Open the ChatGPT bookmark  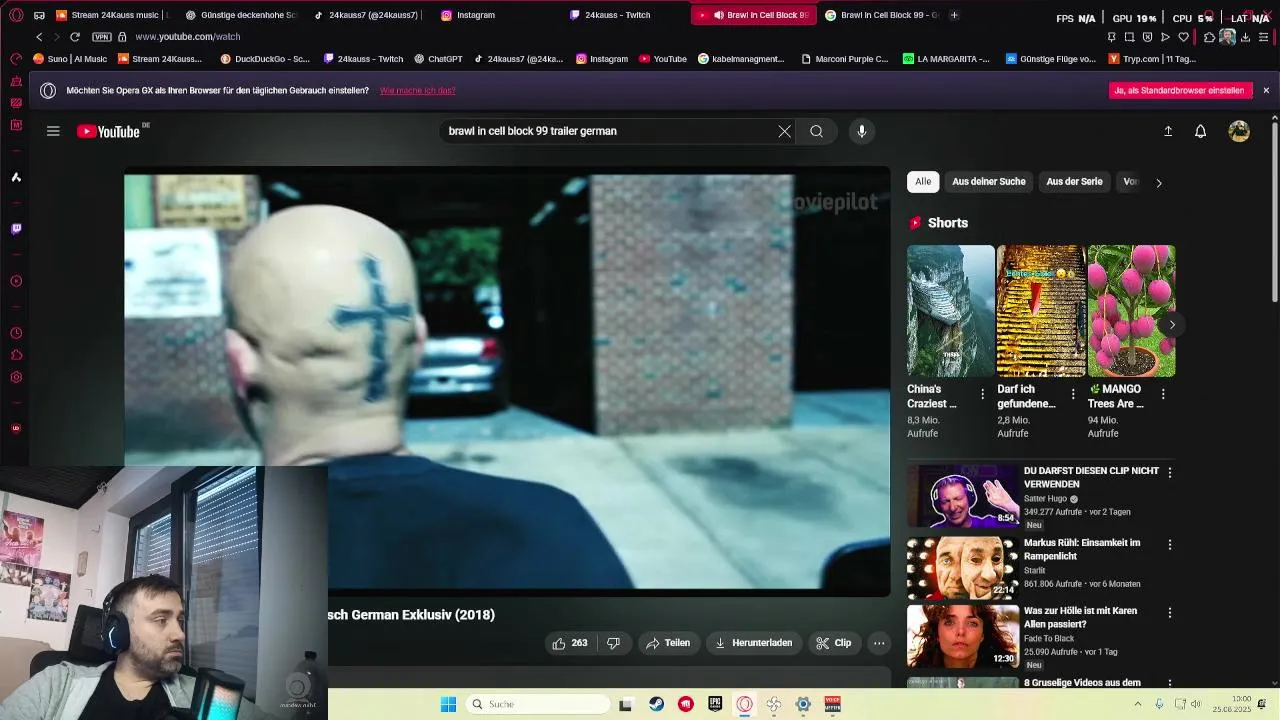click(438, 59)
